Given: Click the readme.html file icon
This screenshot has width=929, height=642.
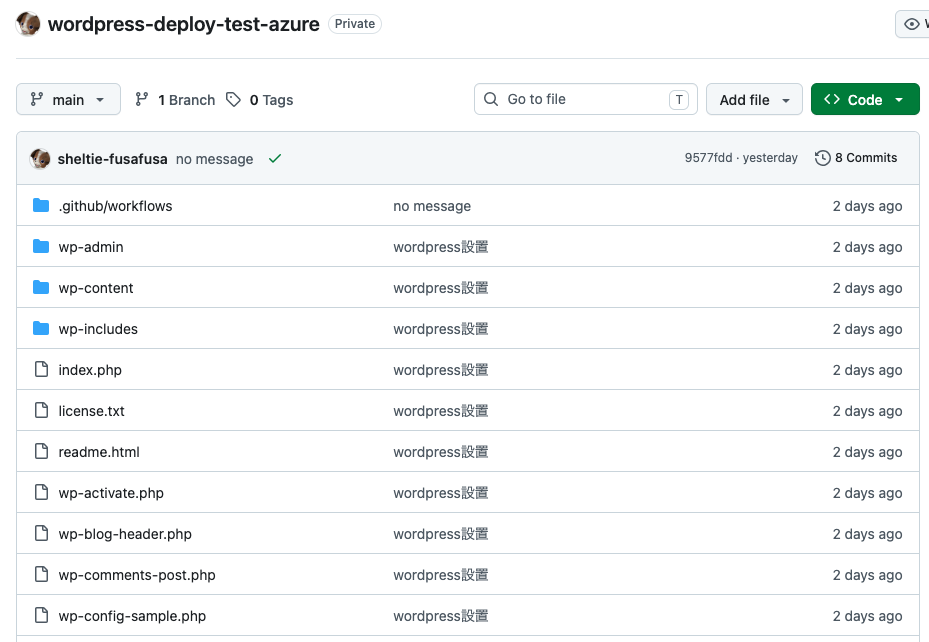Looking at the screenshot, I should click(x=41, y=451).
